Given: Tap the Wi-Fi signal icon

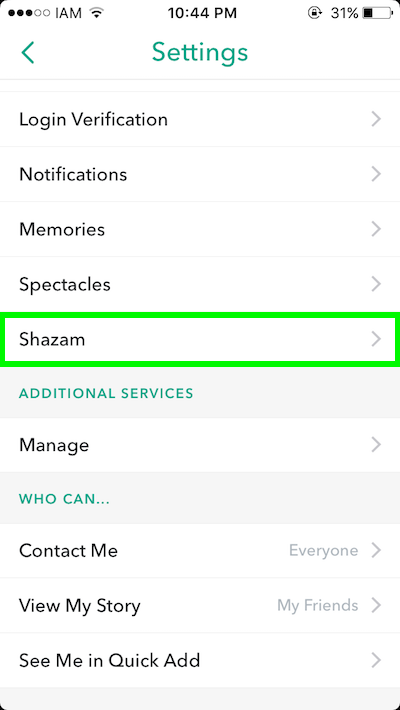Looking at the screenshot, I should pos(96,13).
